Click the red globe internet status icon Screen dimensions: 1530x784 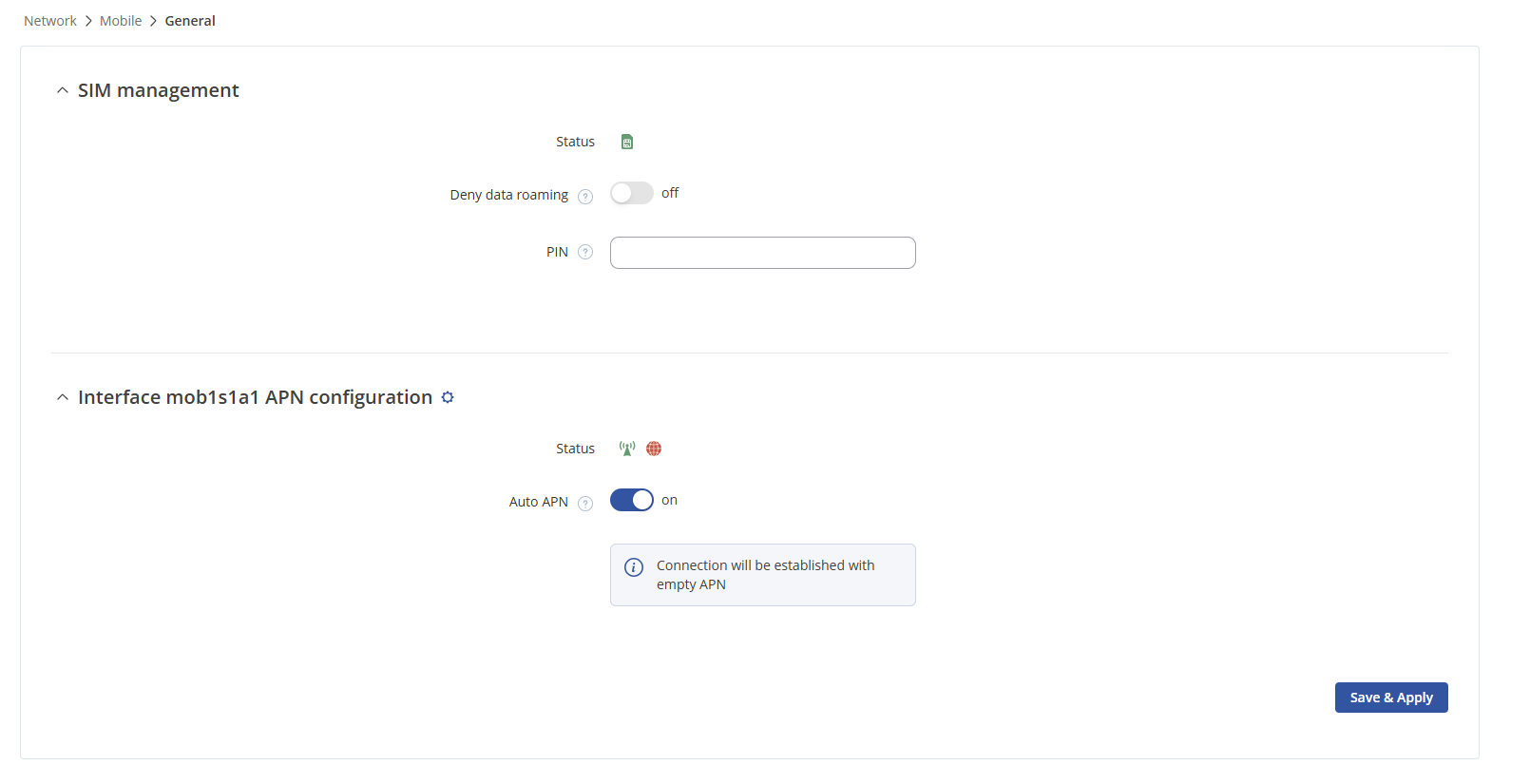click(x=654, y=449)
